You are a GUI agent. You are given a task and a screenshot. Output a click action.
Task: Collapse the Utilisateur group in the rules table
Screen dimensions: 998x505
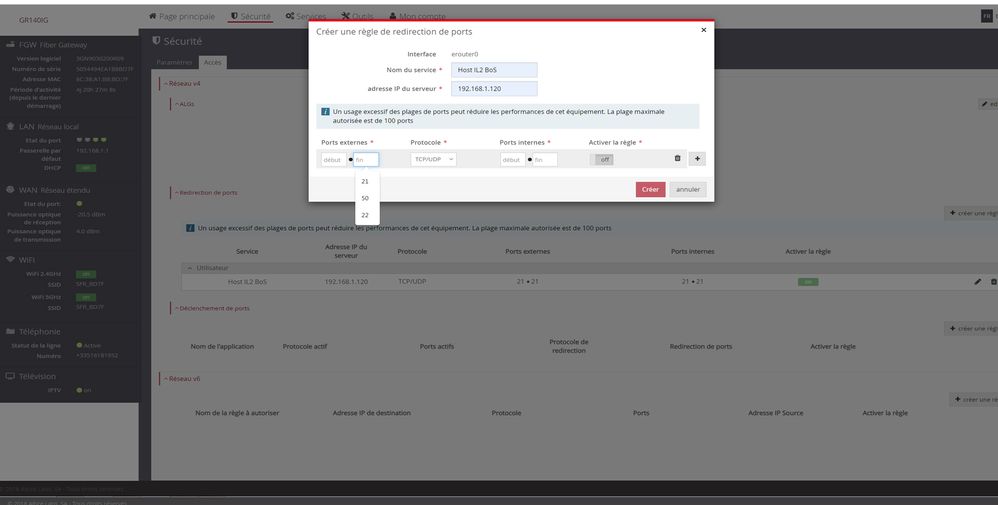[x=189, y=269]
